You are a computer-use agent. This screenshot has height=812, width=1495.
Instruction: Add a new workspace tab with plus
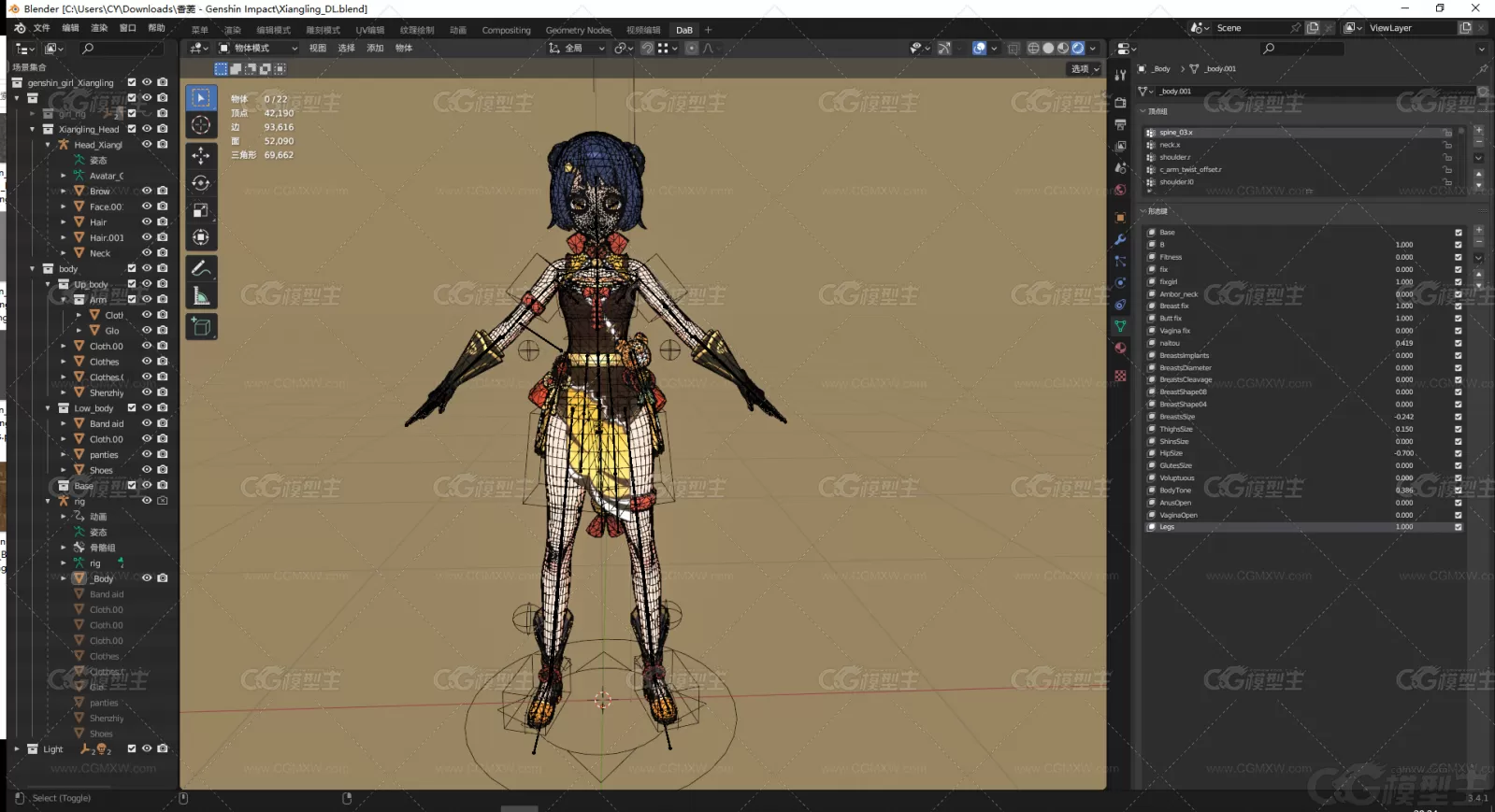708,30
